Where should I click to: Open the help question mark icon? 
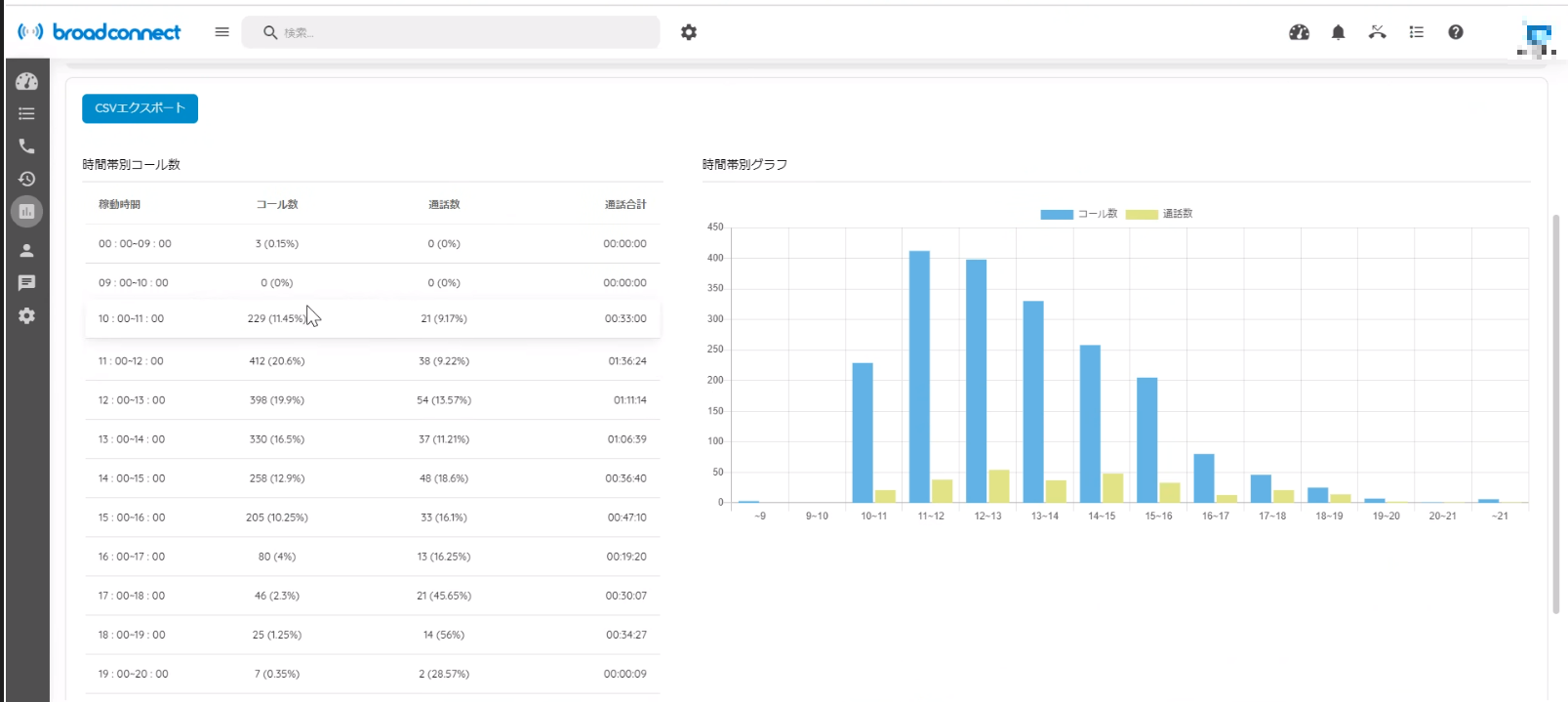[1455, 32]
